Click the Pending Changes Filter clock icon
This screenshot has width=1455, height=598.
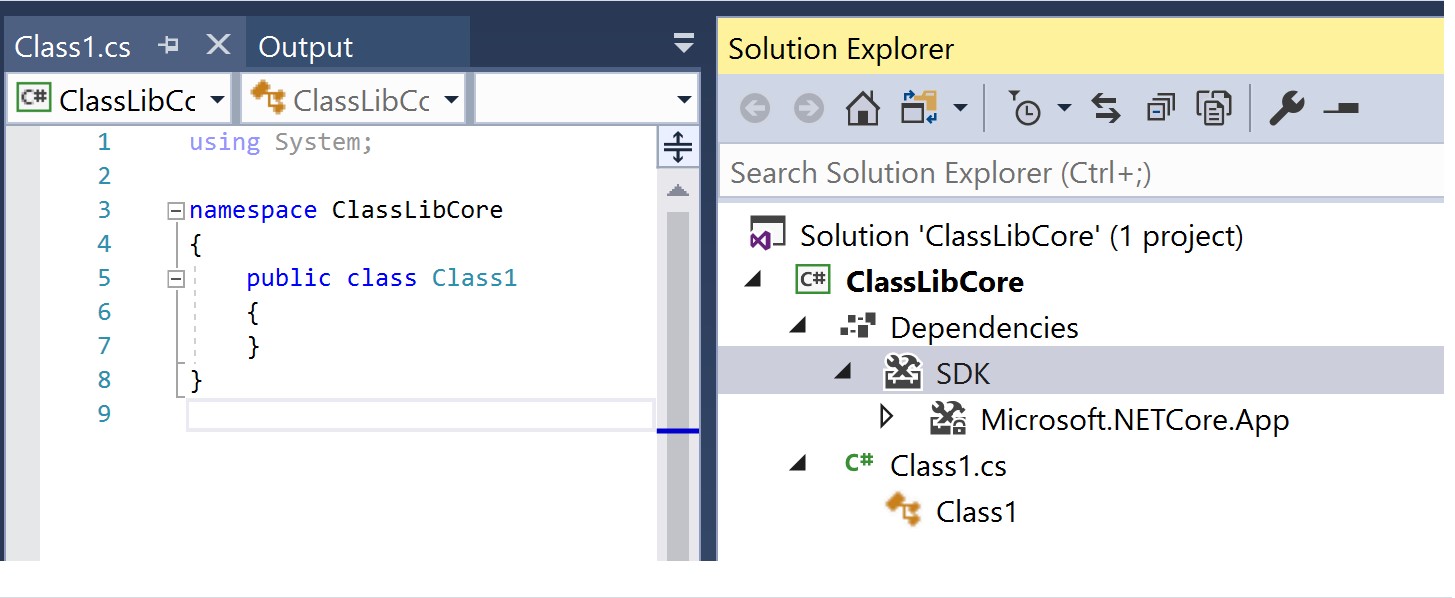coord(1025,108)
